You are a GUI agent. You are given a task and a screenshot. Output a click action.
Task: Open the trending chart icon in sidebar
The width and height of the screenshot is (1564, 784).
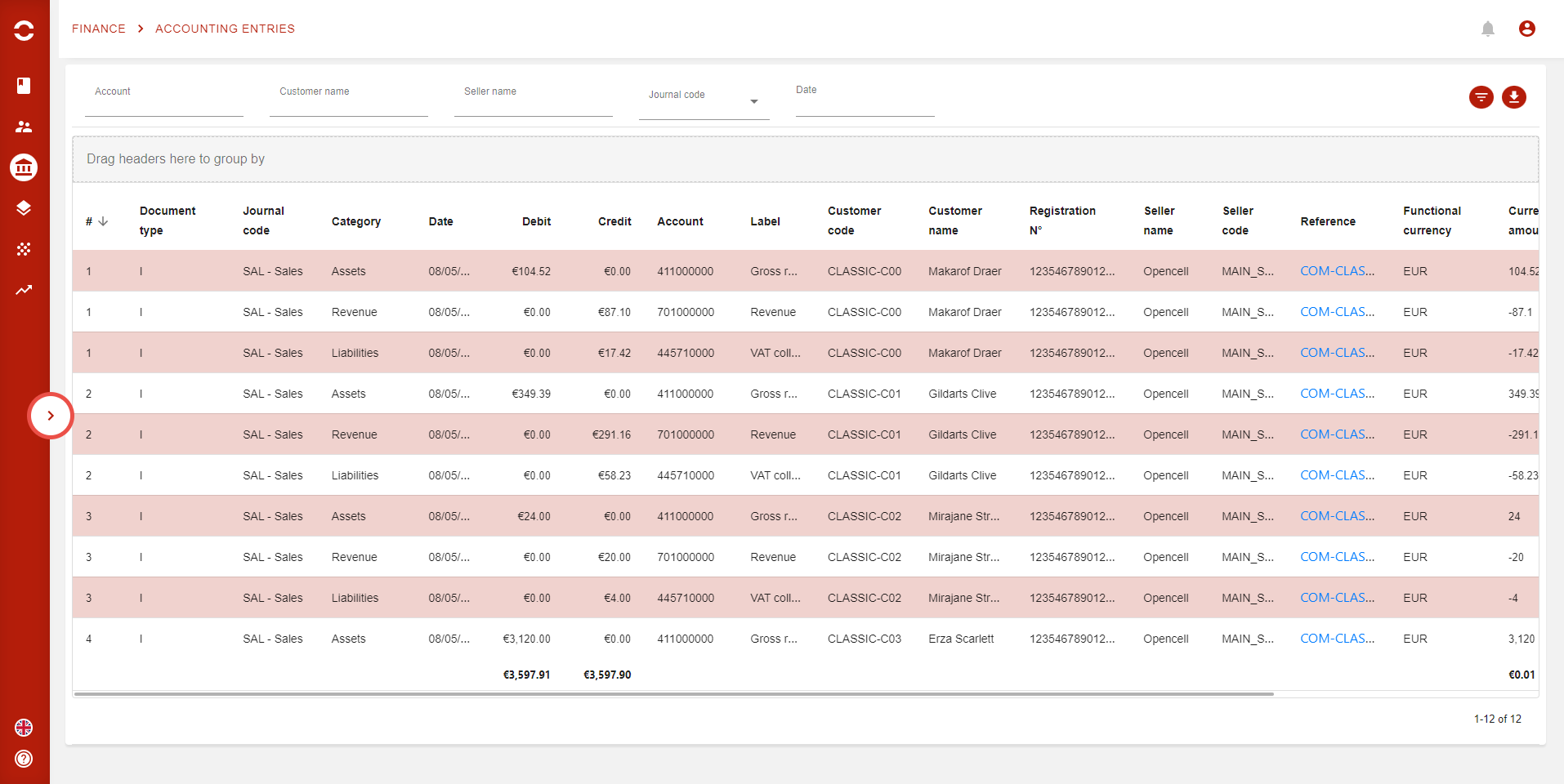click(x=24, y=290)
